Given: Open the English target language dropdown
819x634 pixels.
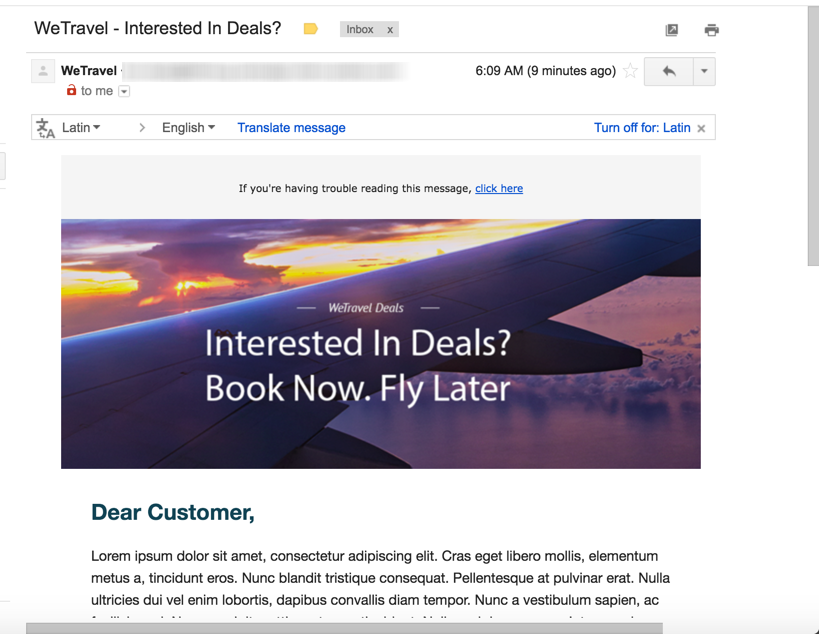Looking at the screenshot, I should pos(188,127).
